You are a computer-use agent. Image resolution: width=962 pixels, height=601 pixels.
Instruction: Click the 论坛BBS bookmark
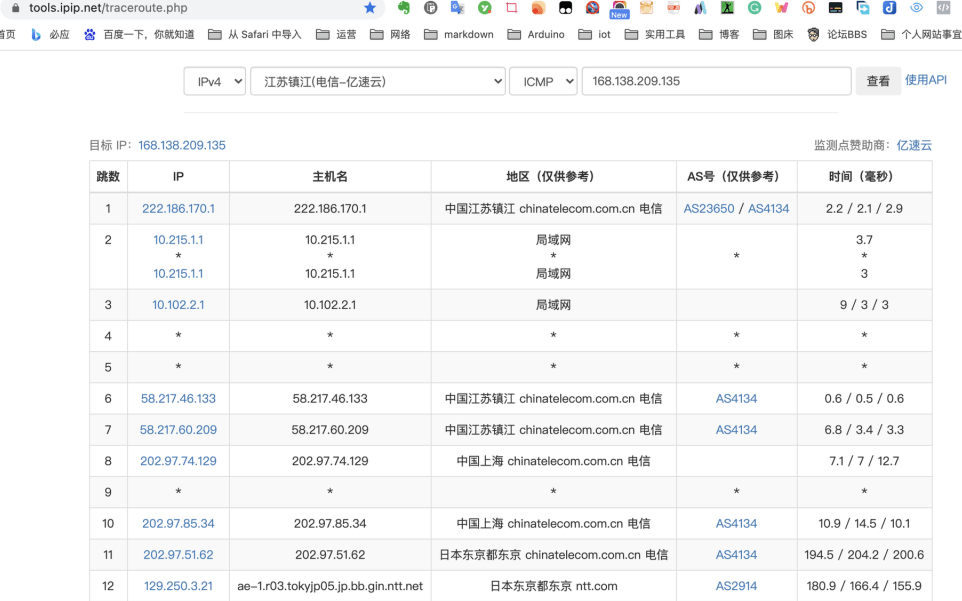tap(838, 34)
